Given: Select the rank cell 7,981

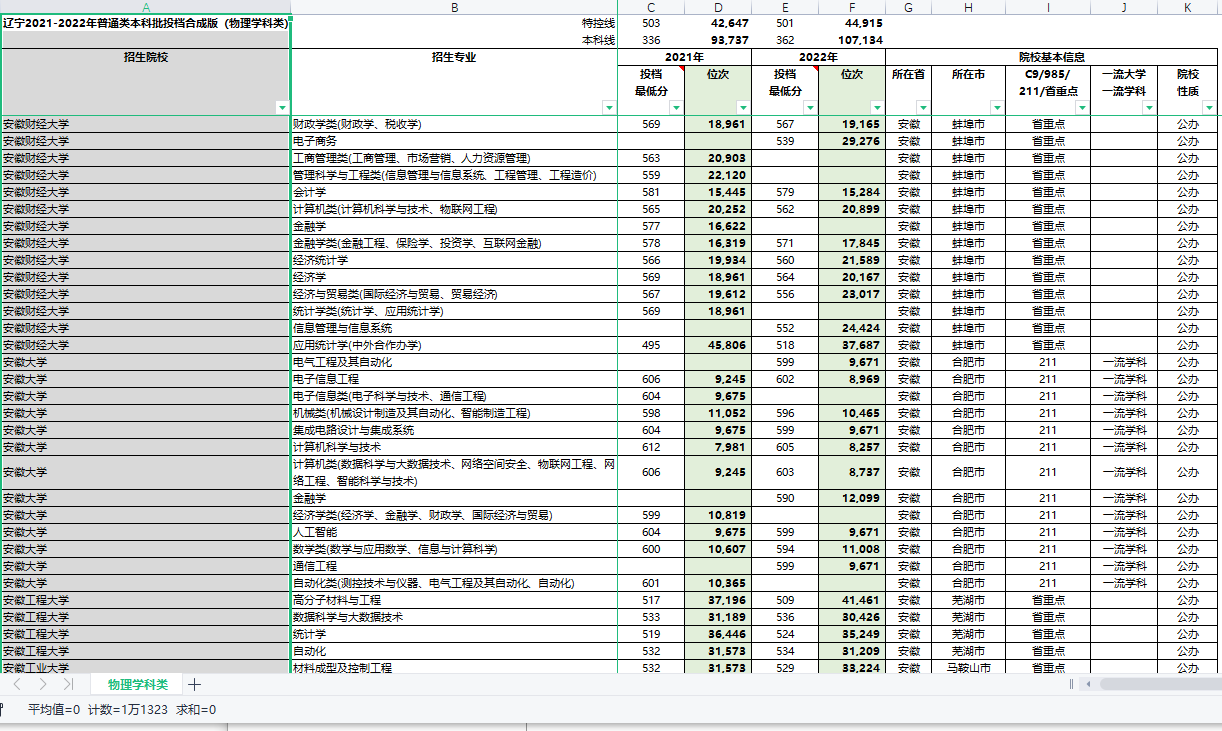Looking at the screenshot, I should click(x=718, y=447).
